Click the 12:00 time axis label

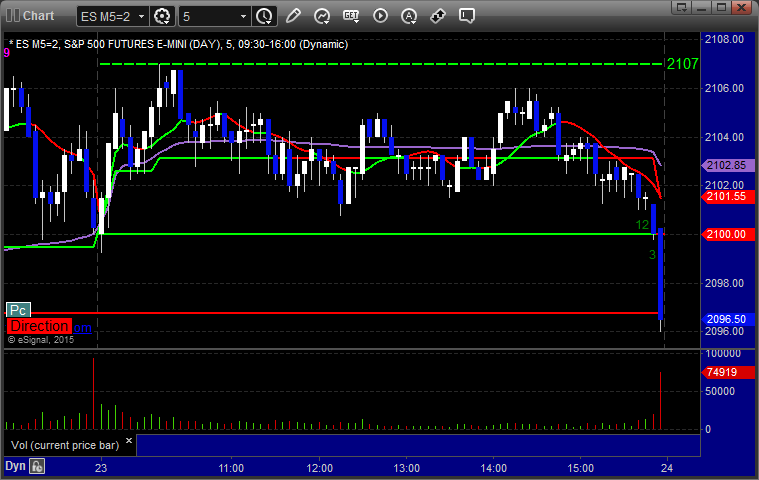[319, 468]
